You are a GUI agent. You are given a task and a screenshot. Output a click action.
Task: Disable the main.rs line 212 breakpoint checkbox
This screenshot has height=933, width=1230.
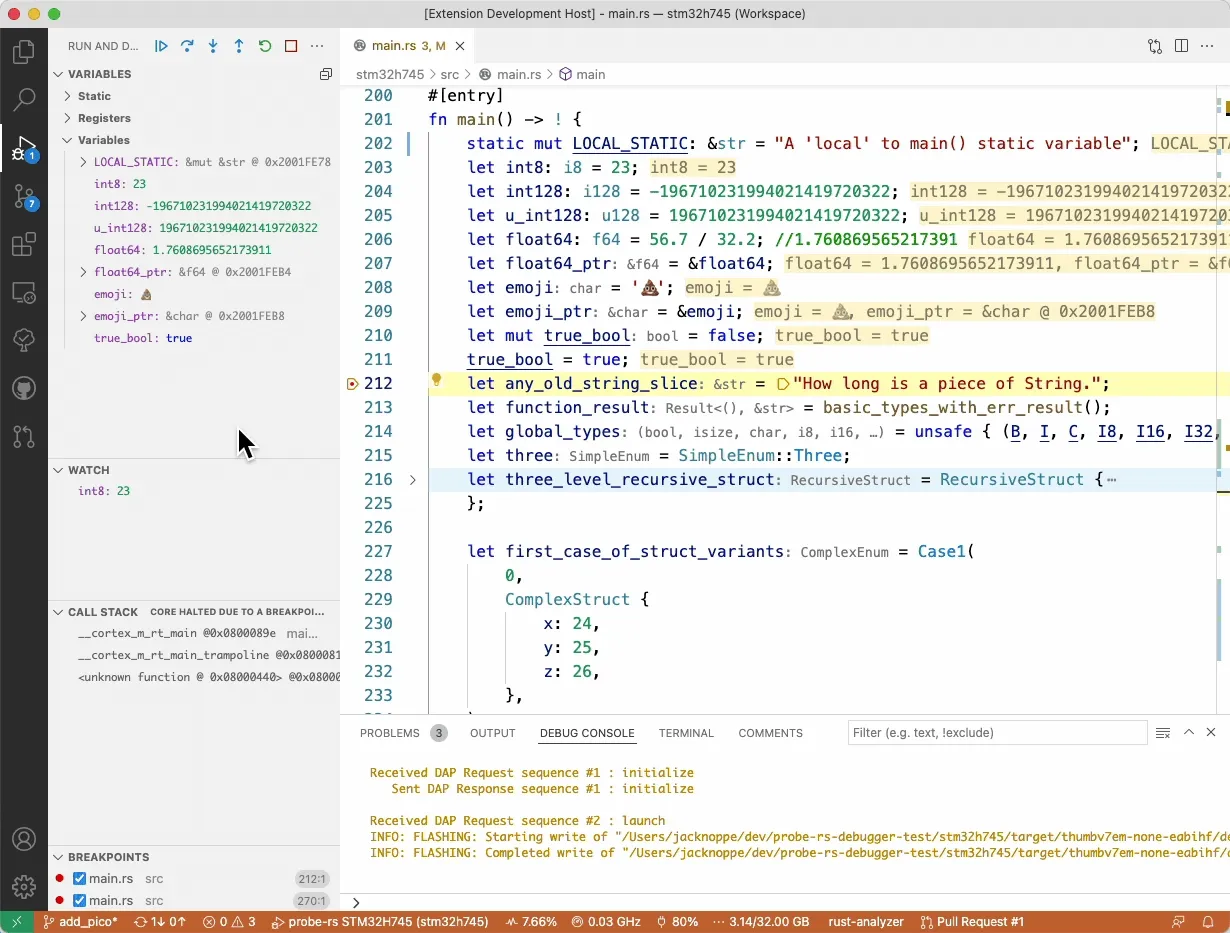click(x=80, y=879)
